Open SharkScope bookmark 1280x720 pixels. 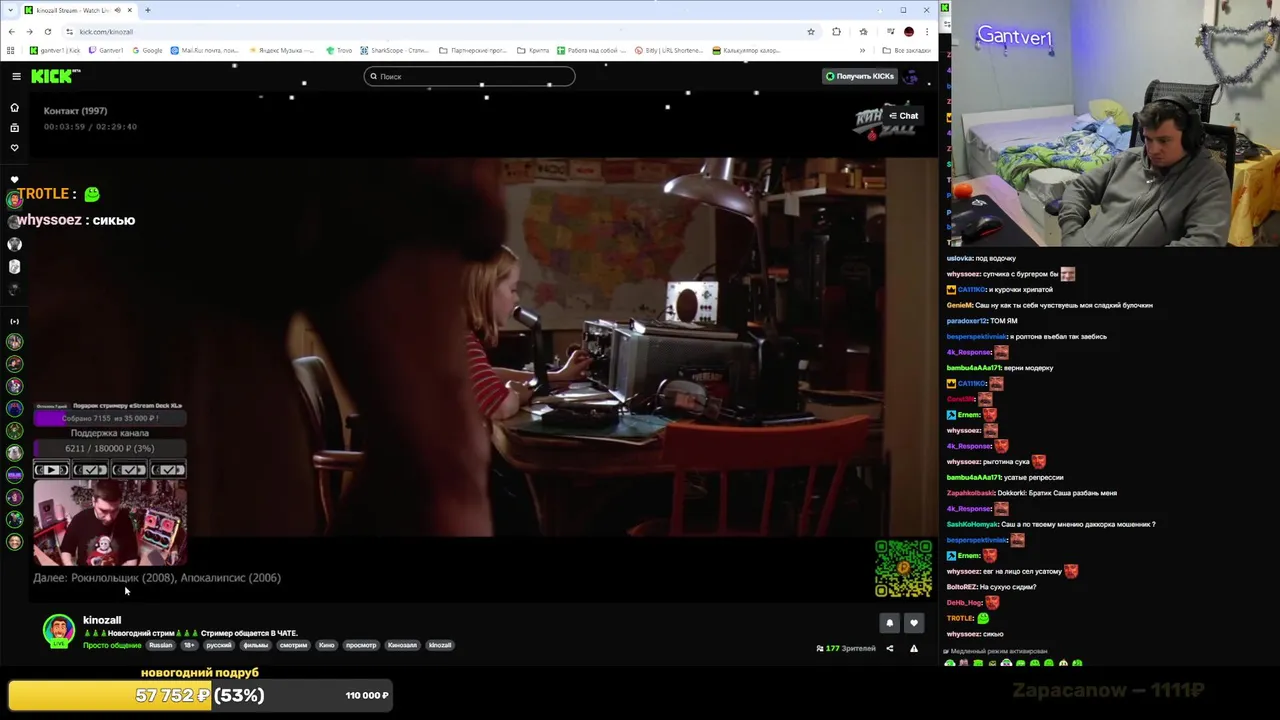(x=395, y=50)
